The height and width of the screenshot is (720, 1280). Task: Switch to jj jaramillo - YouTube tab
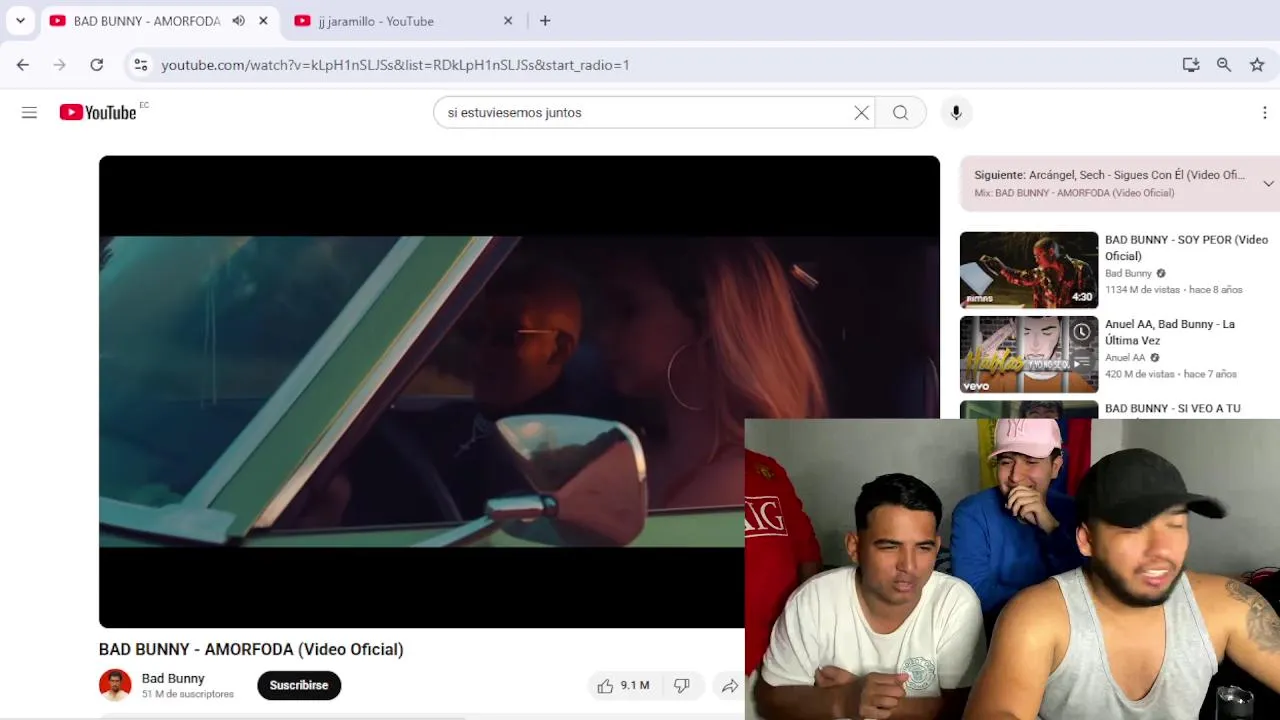click(403, 21)
